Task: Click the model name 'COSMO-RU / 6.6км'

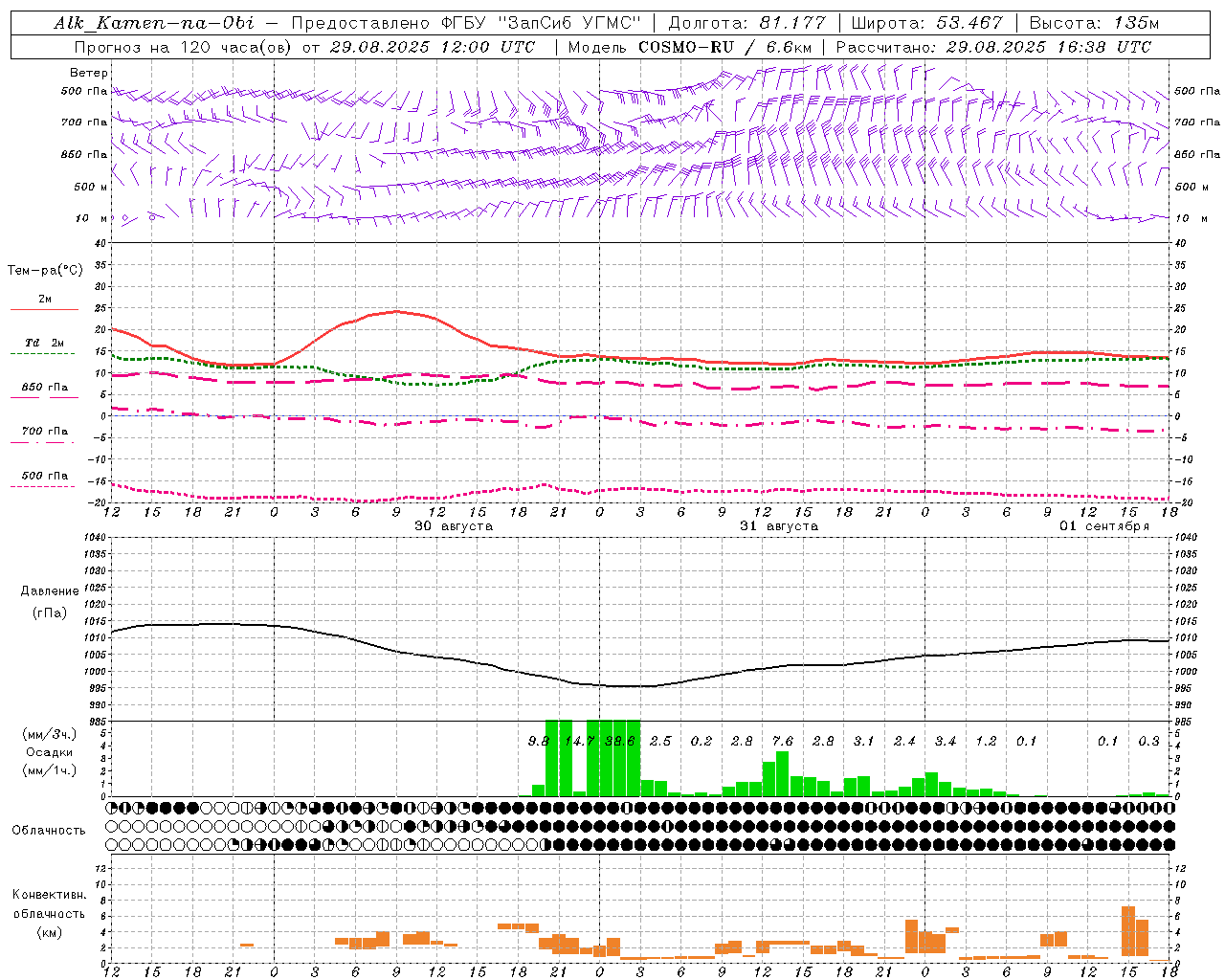Action: (725, 47)
